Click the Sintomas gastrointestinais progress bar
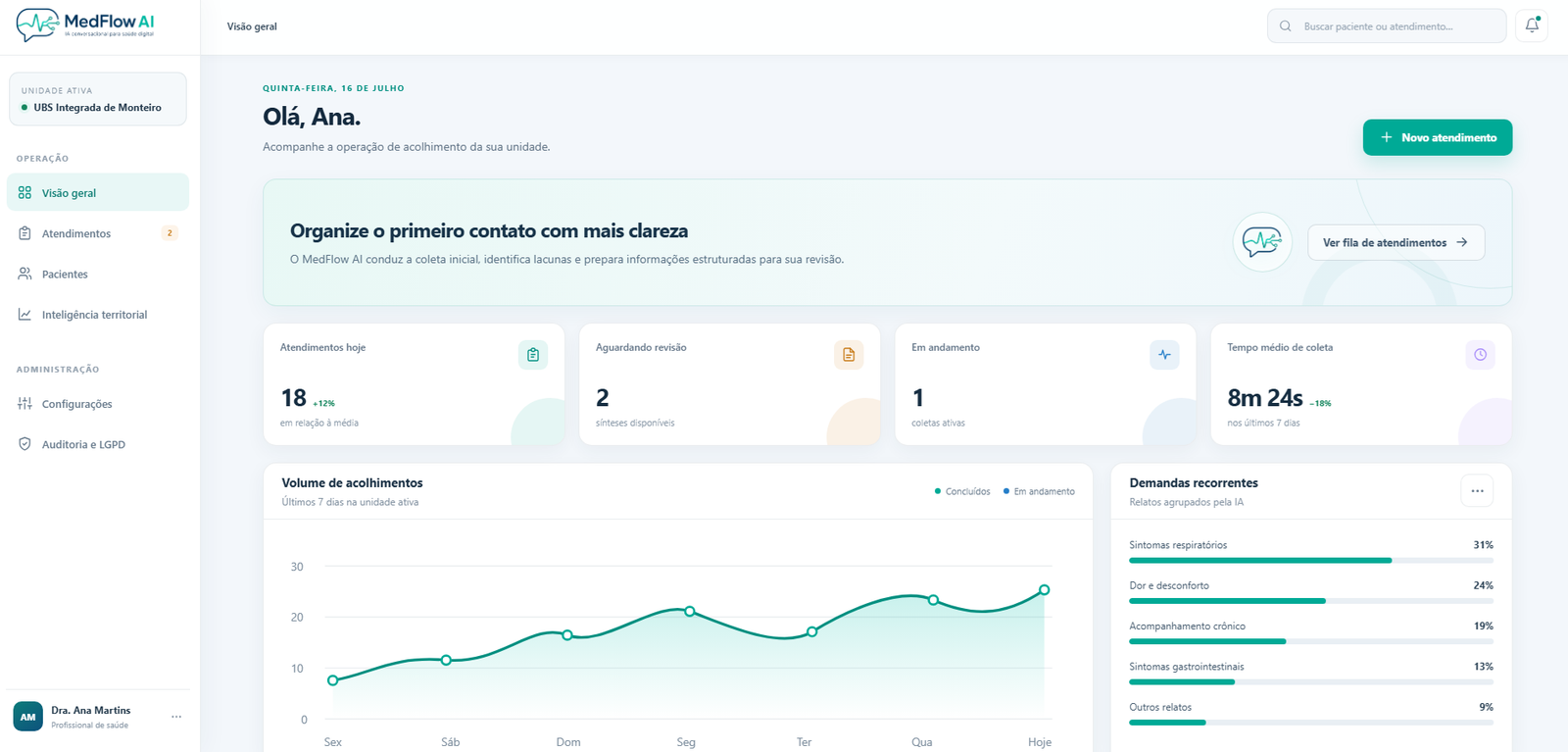This screenshot has width=1568, height=752. pos(1311,681)
